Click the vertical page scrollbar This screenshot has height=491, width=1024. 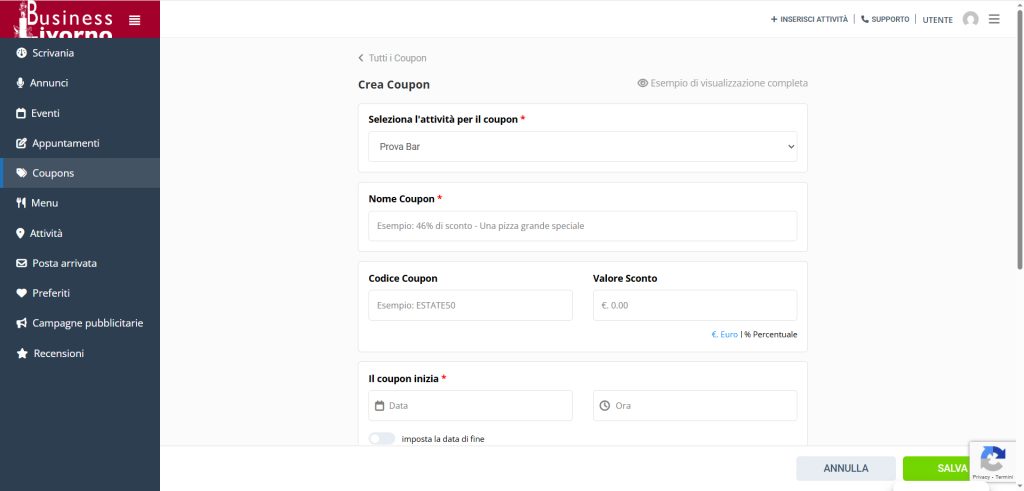click(1019, 150)
